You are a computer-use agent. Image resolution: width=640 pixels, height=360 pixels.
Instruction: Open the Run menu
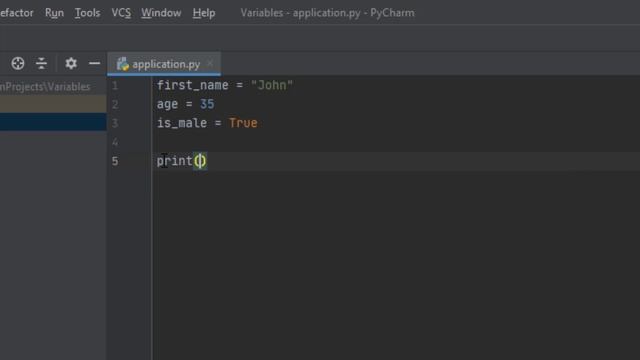coord(54,13)
